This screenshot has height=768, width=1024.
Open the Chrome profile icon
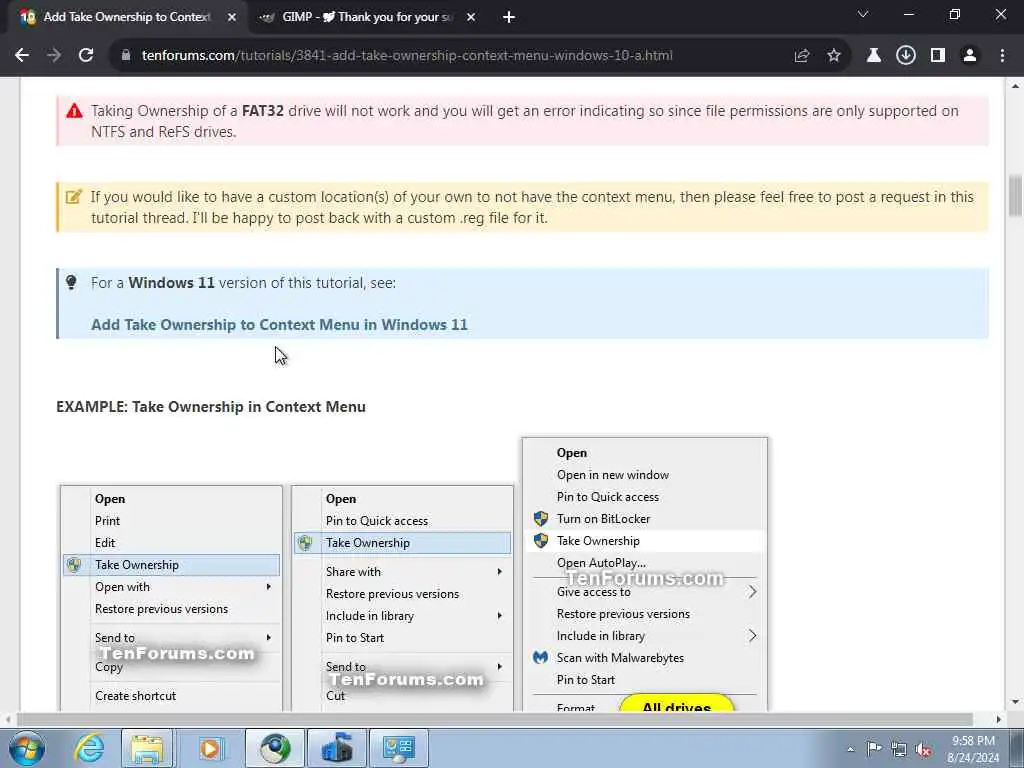pyautogui.click(x=970, y=56)
